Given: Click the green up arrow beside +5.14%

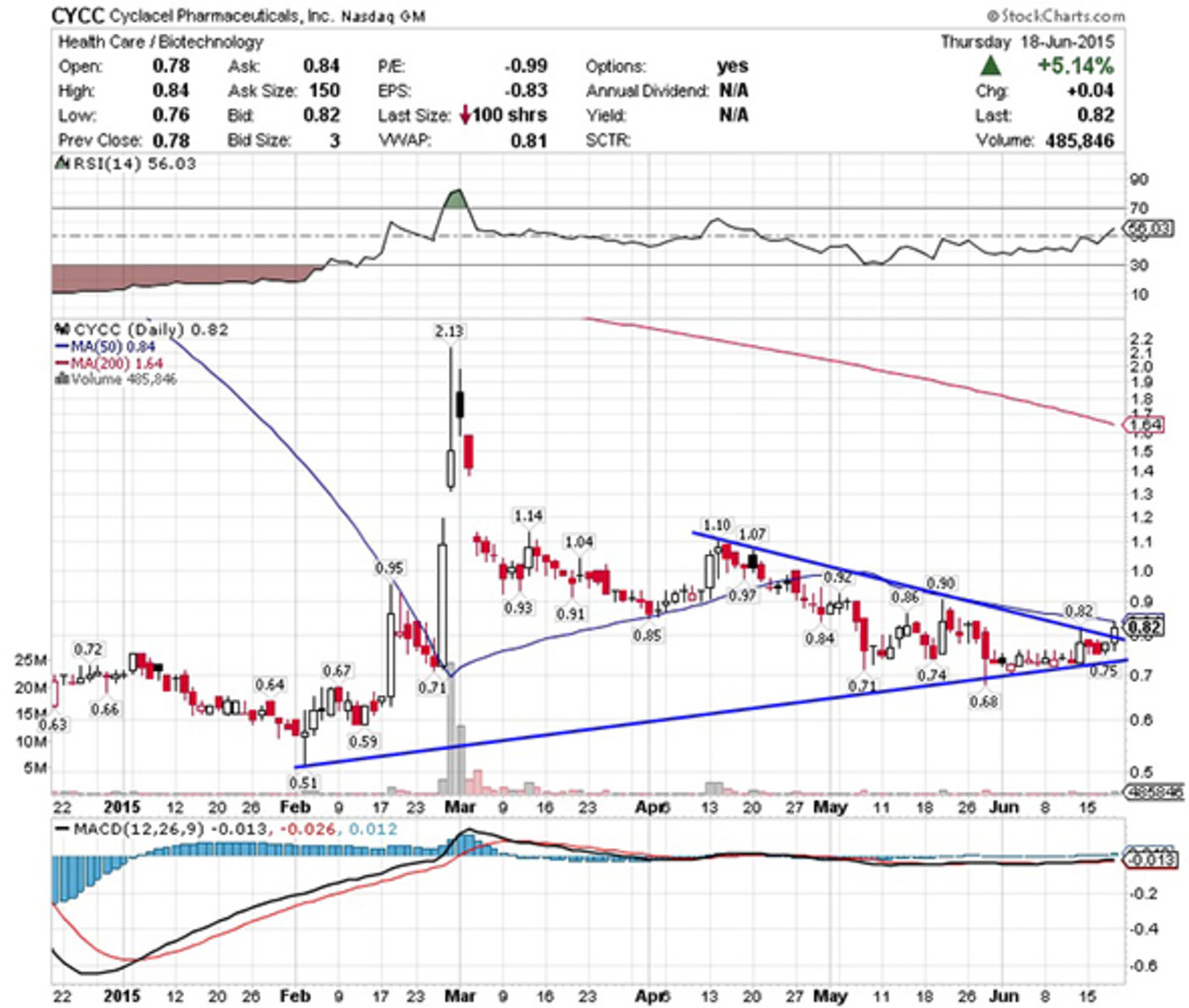Looking at the screenshot, I should pyautogui.click(x=989, y=66).
